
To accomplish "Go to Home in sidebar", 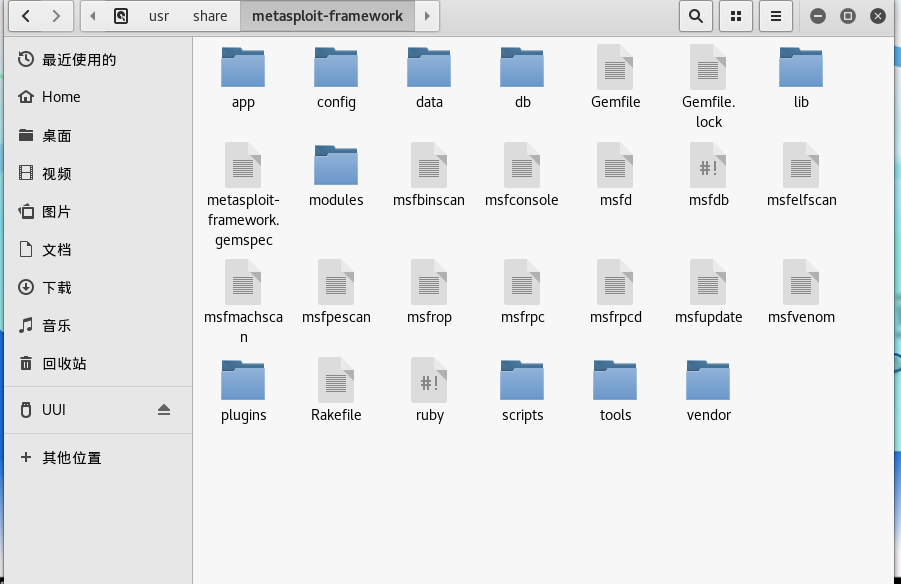I will point(98,97).
